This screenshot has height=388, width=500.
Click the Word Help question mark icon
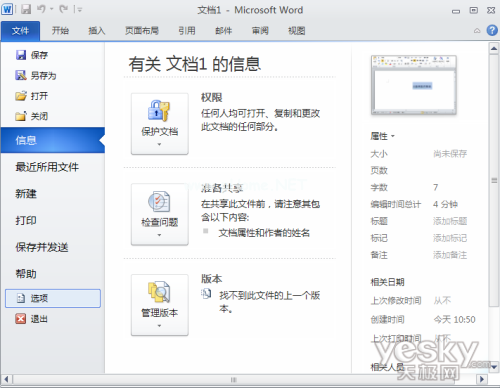[492, 30]
